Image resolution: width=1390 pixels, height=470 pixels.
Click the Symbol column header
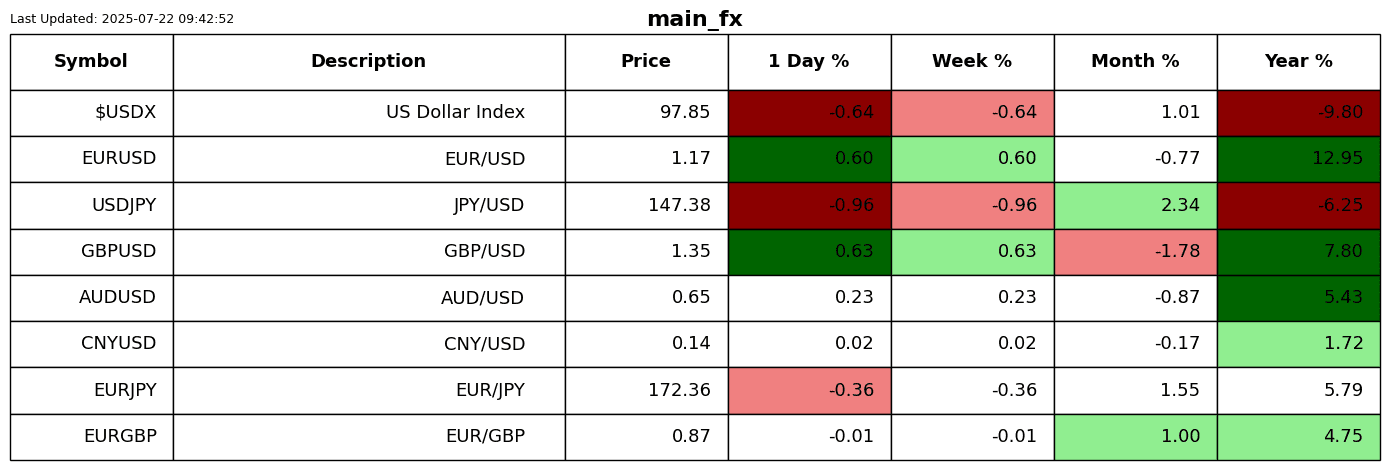pos(91,62)
